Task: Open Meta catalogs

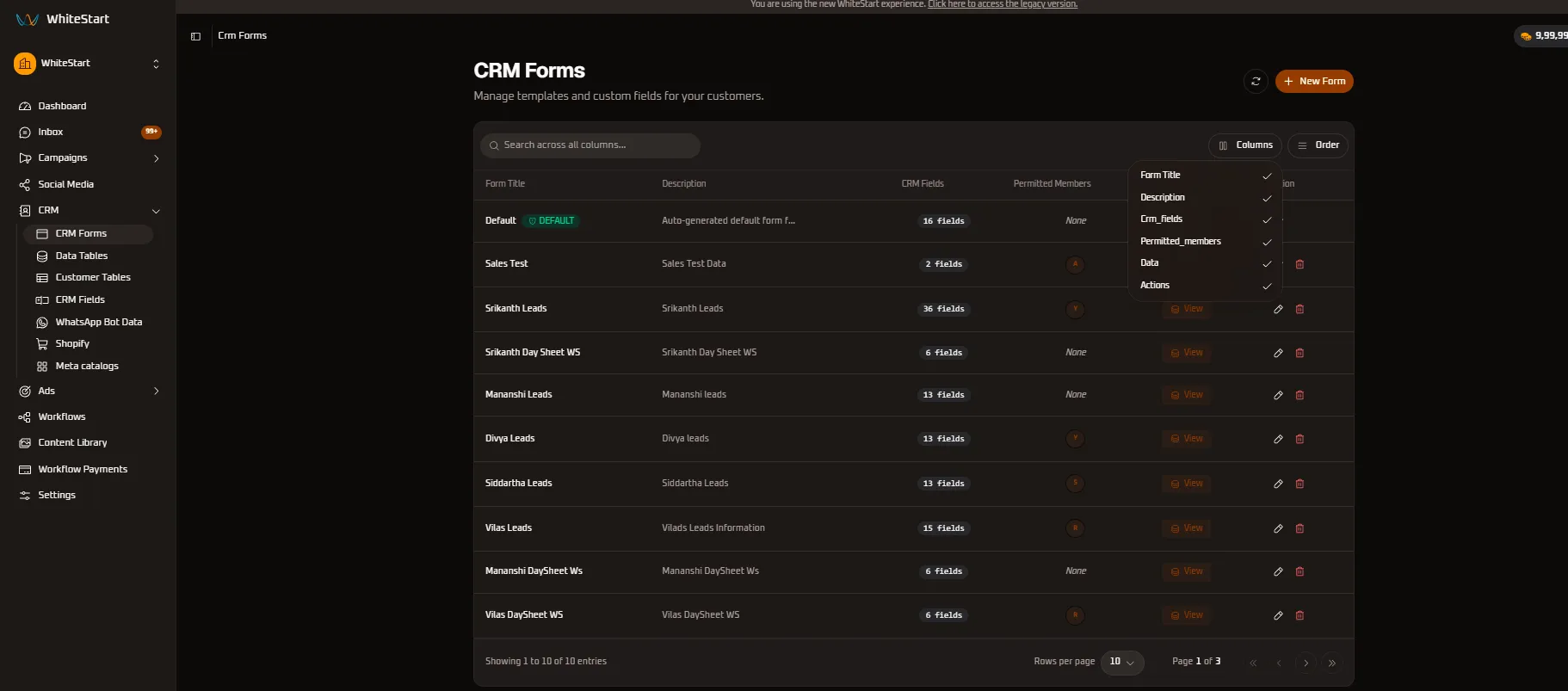Action: pos(89,366)
